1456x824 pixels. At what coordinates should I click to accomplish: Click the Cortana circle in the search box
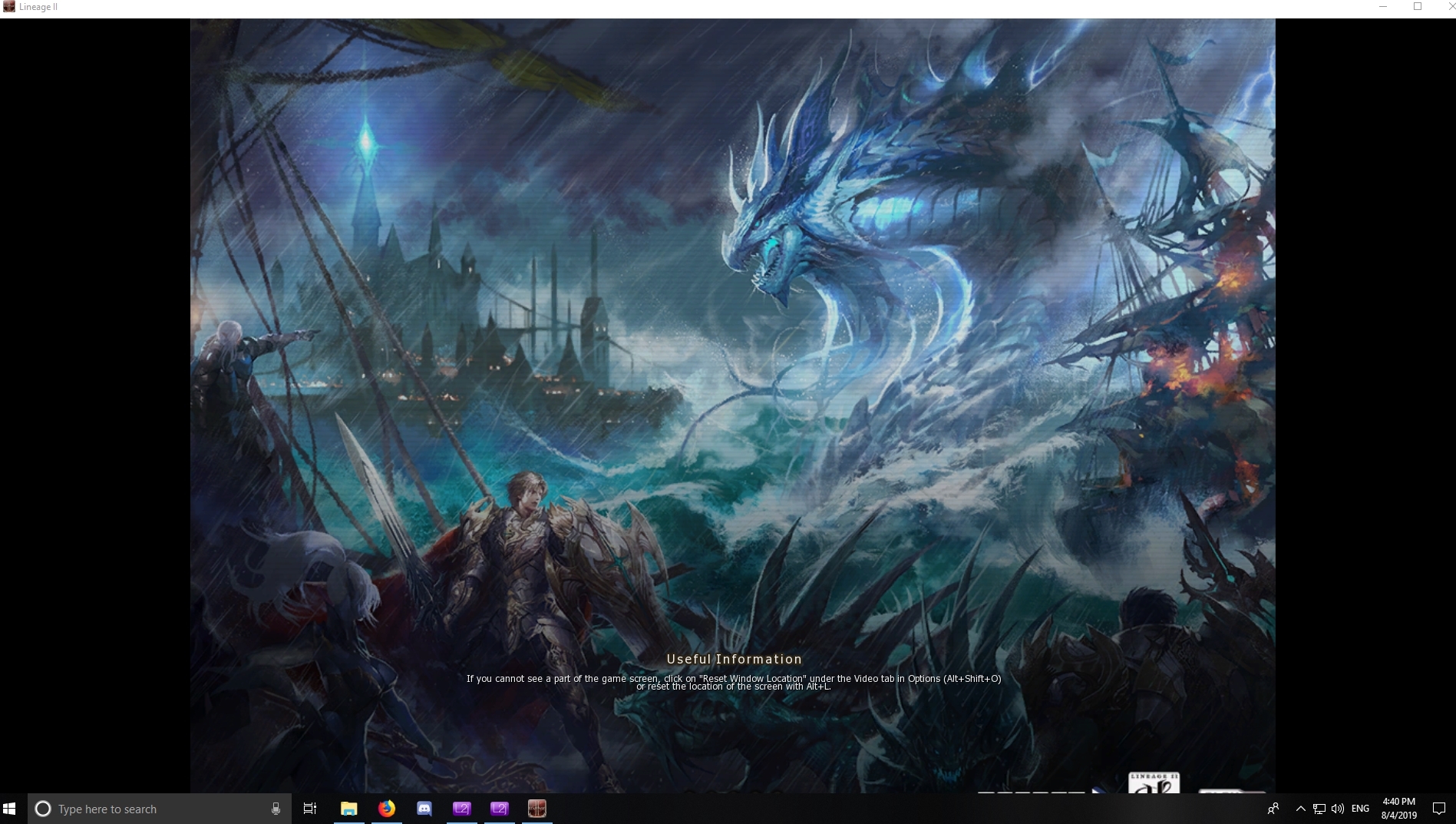43,809
